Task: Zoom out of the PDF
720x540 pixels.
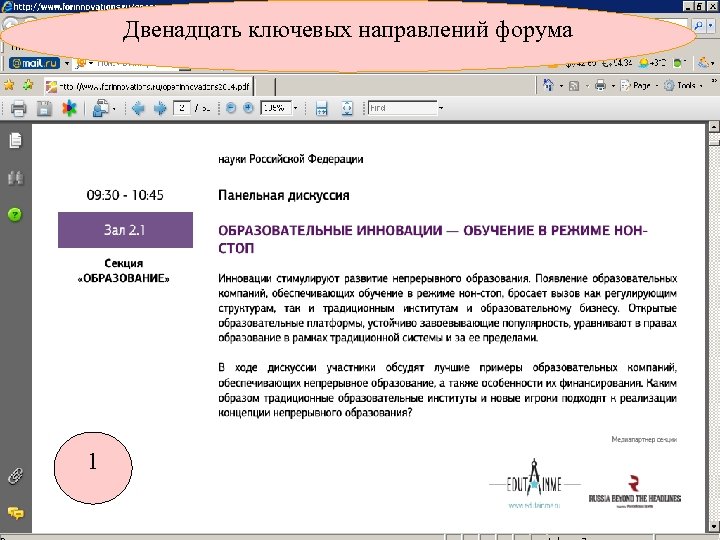Action: click(x=231, y=108)
